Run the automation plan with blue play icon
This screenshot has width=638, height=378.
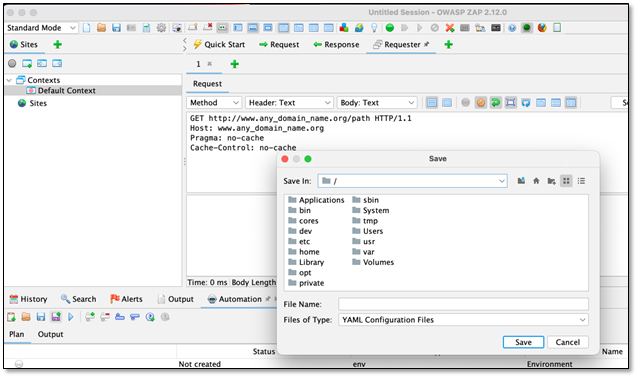[71, 317]
